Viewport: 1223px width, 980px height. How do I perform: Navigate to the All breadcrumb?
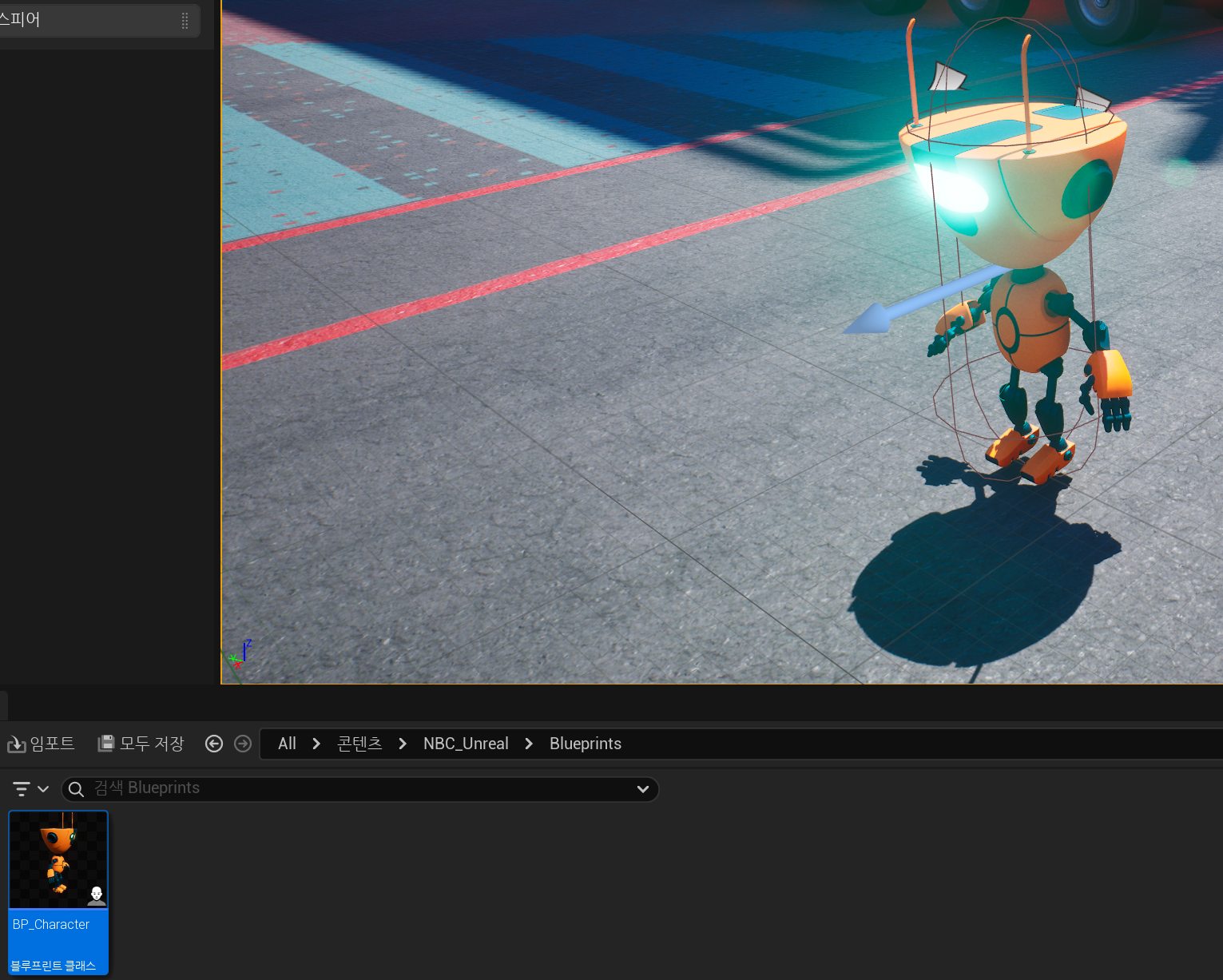click(x=287, y=744)
